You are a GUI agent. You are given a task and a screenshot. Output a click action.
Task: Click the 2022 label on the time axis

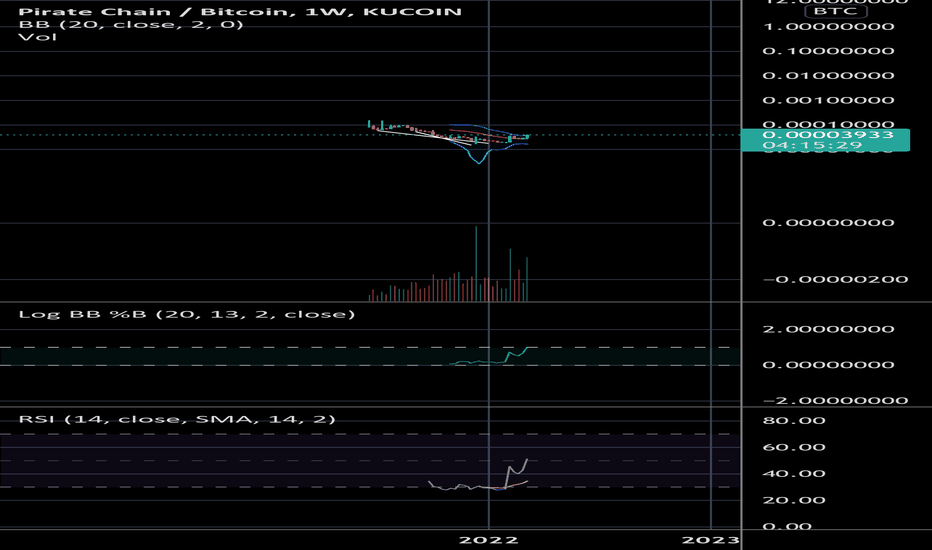(489, 540)
